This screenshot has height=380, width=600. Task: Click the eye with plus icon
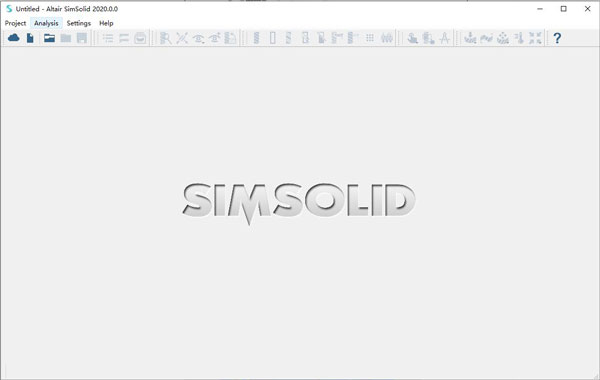pyautogui.click(x=214, y=38)
